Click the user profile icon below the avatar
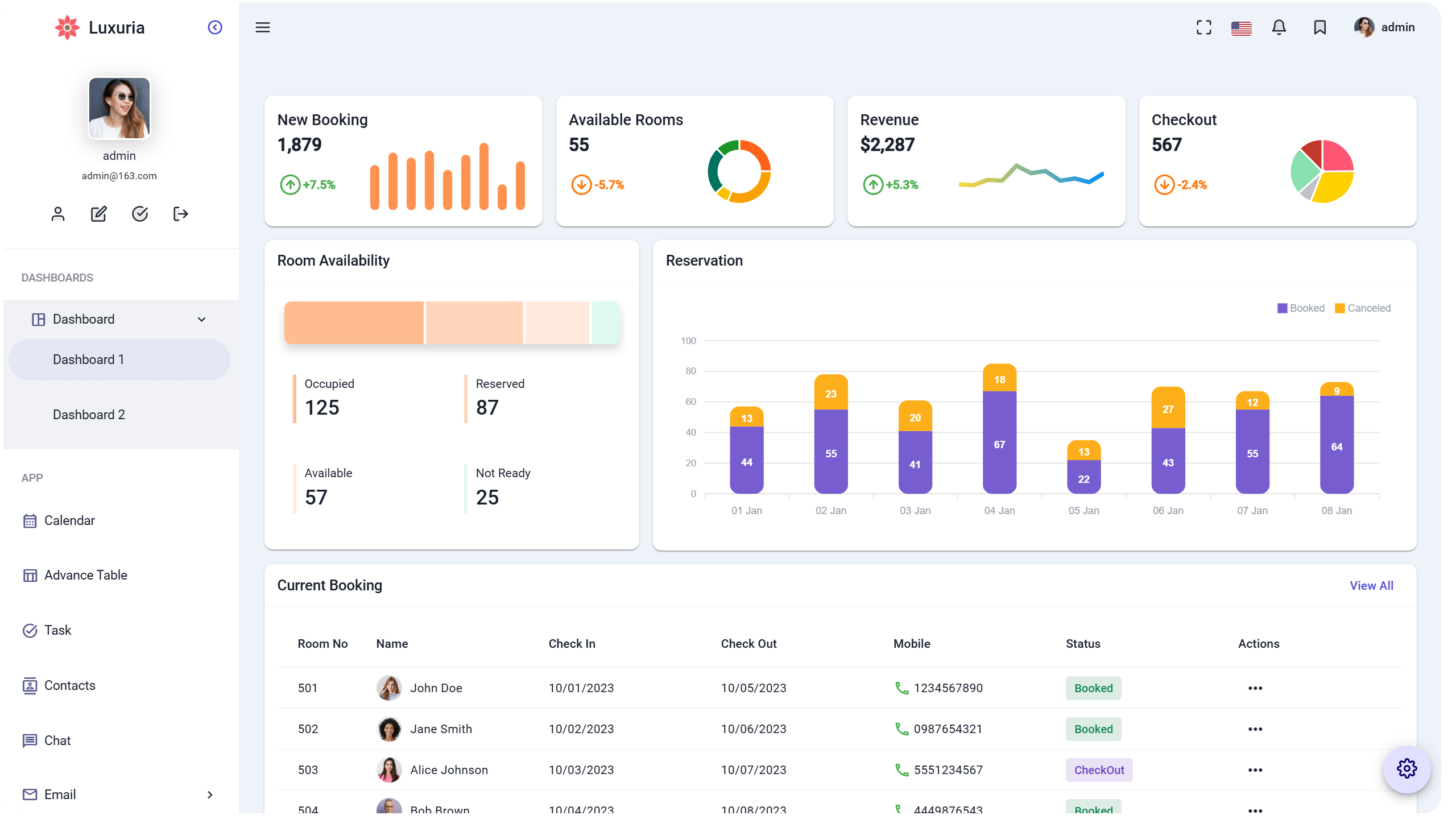The height and width of the screenshot is (819, 1456). tap(57, 214)
